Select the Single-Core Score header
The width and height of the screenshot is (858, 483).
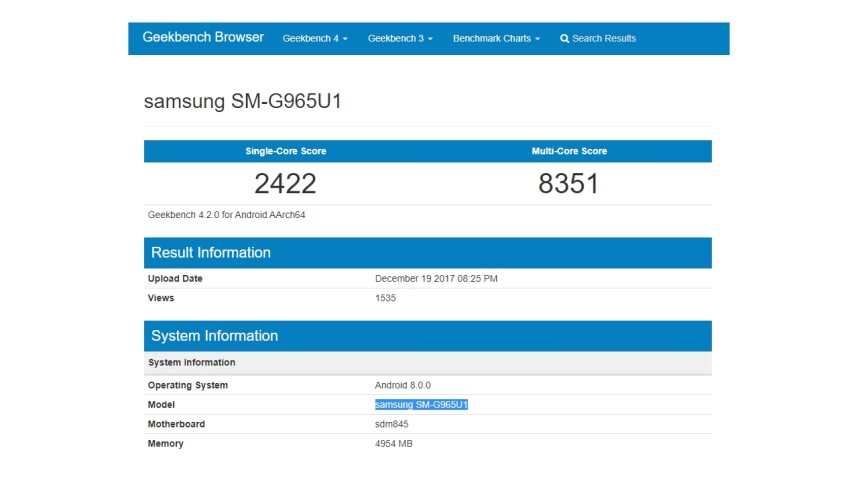click(286, 151)
